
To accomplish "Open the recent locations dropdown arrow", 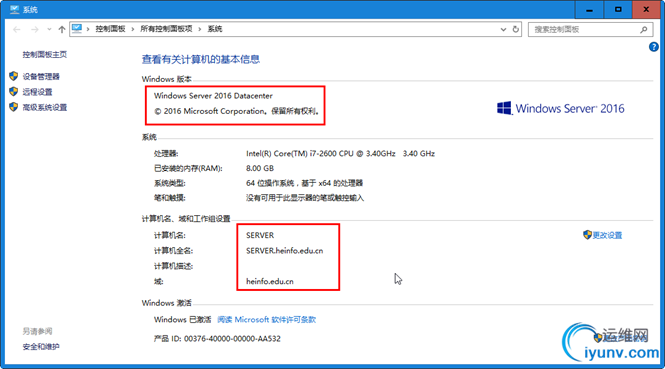I will [x=49, y=29].
